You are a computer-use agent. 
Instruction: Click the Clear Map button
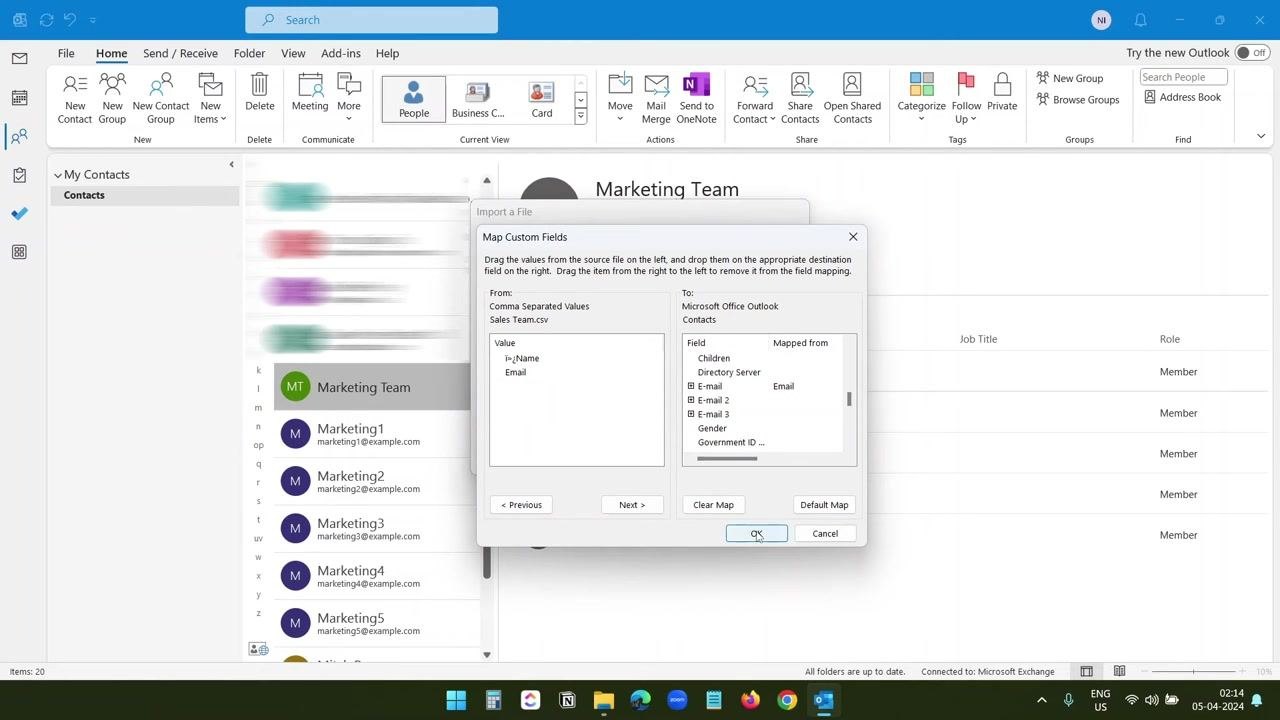click(713, 505)
